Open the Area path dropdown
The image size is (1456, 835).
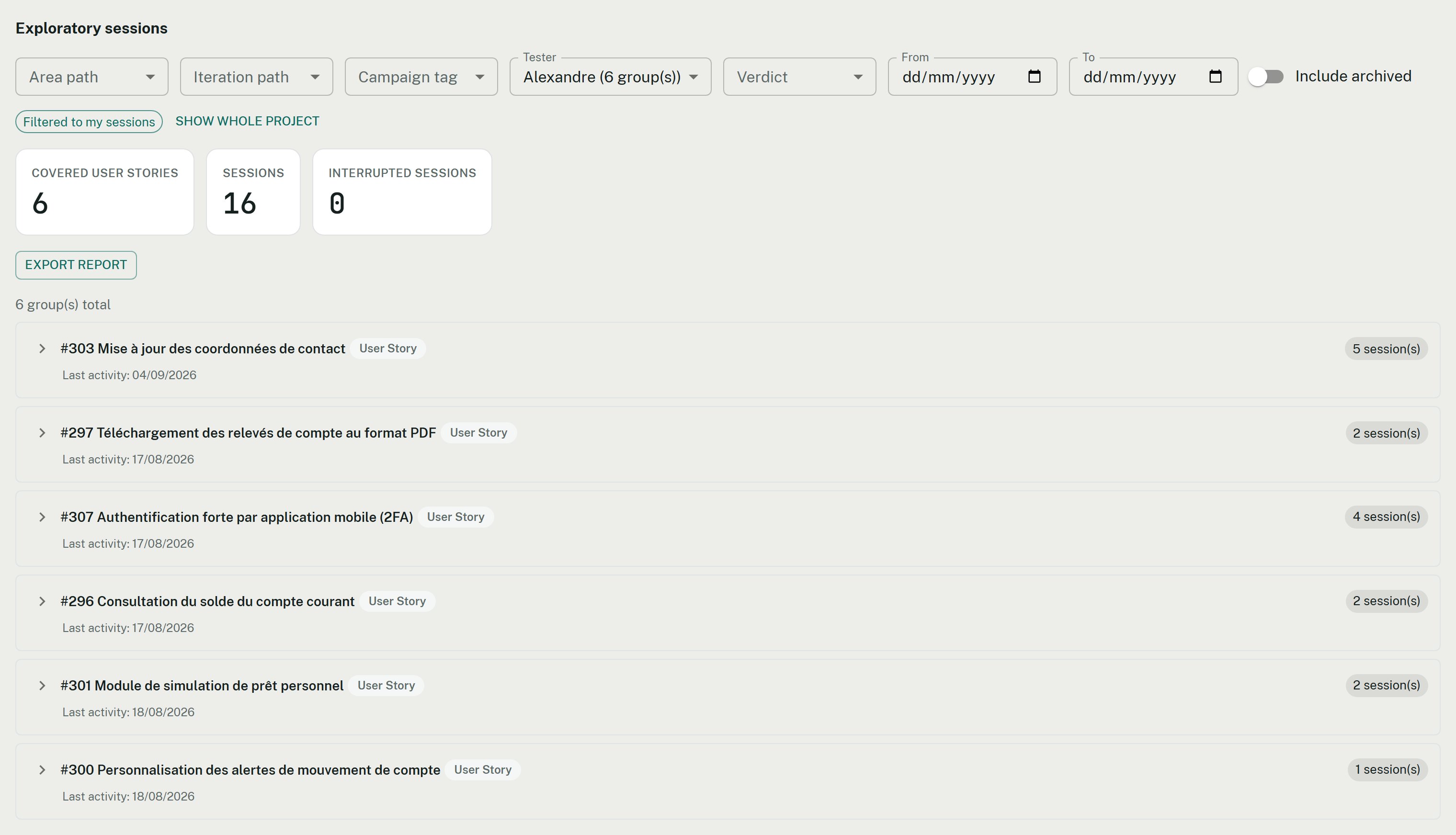pyautogui.click(x=92, y=76)
